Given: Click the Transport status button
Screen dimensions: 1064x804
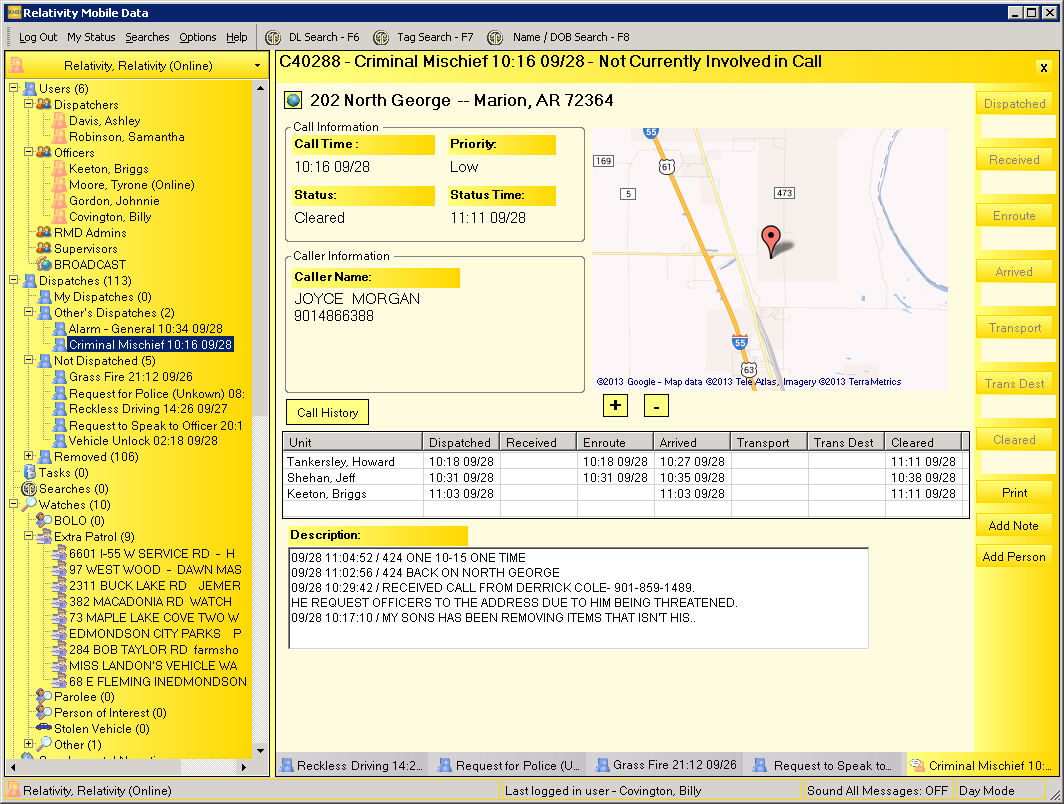Looking at the screenshot, I should tap(1014, 328).
